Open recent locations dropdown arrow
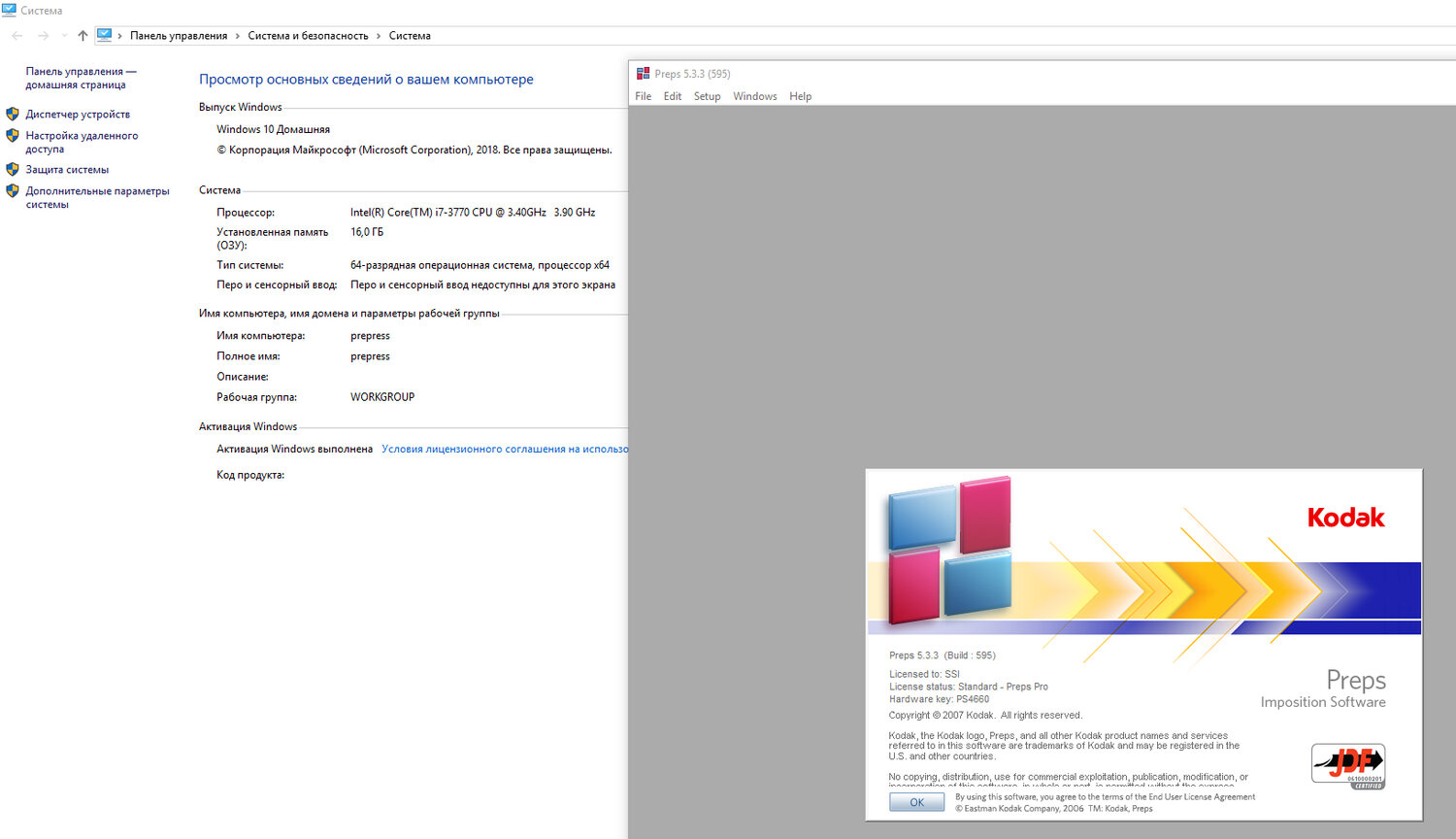 64,36
